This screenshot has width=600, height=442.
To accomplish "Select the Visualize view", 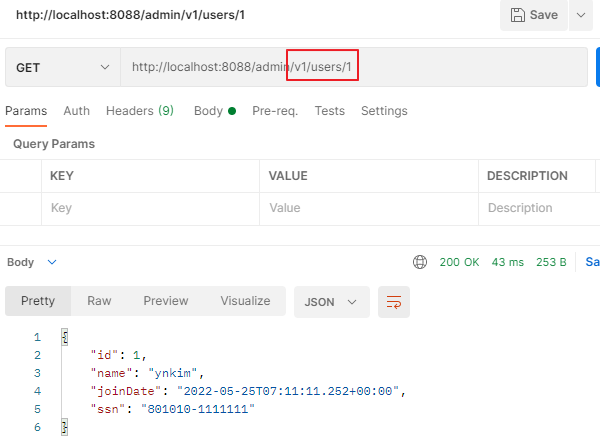I will 245,301.
